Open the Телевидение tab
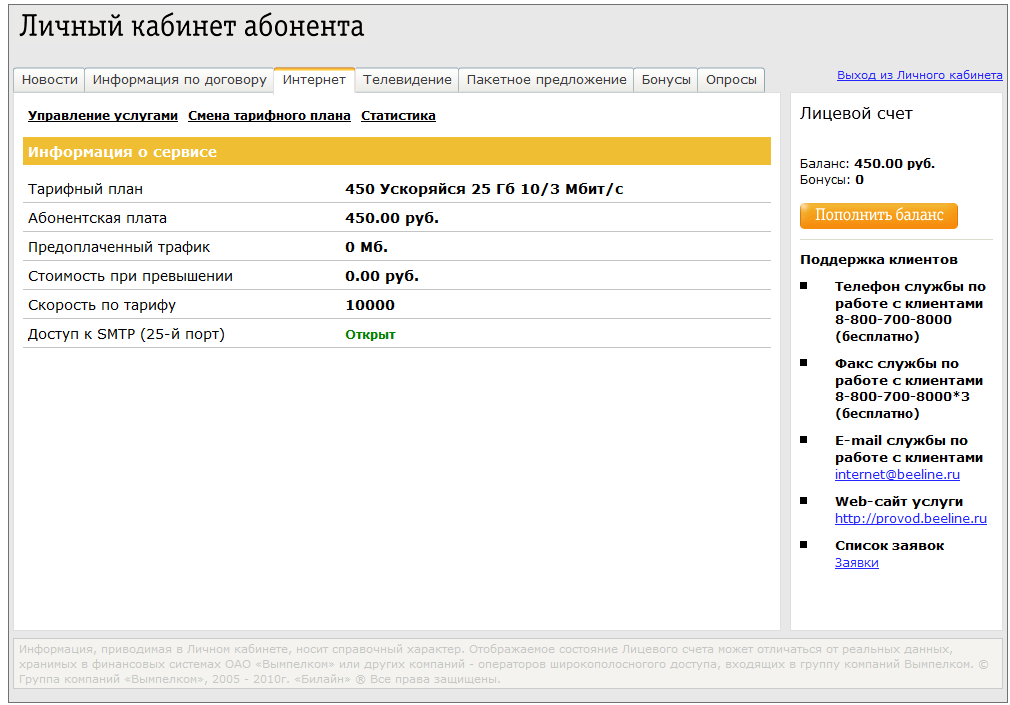1010x705 pixels. click(x=407, y=80)
